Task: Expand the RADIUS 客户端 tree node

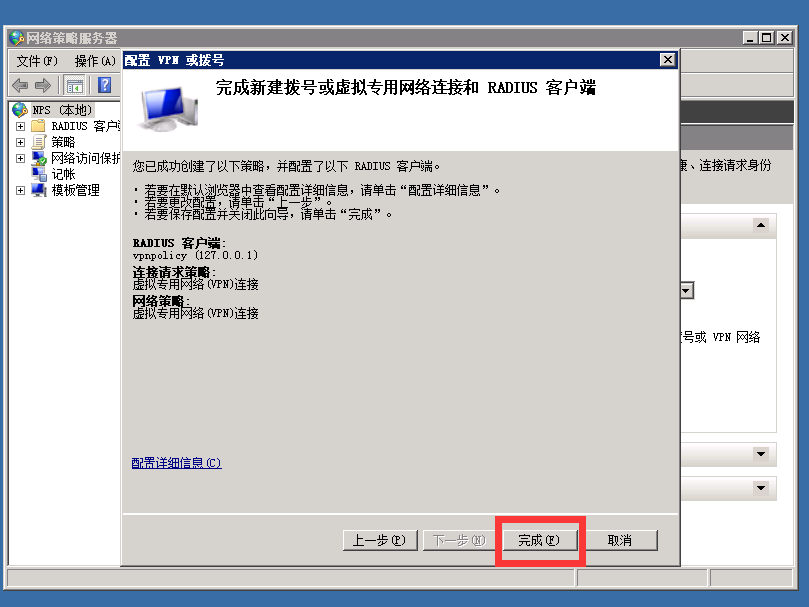Action: pos(20,126)
